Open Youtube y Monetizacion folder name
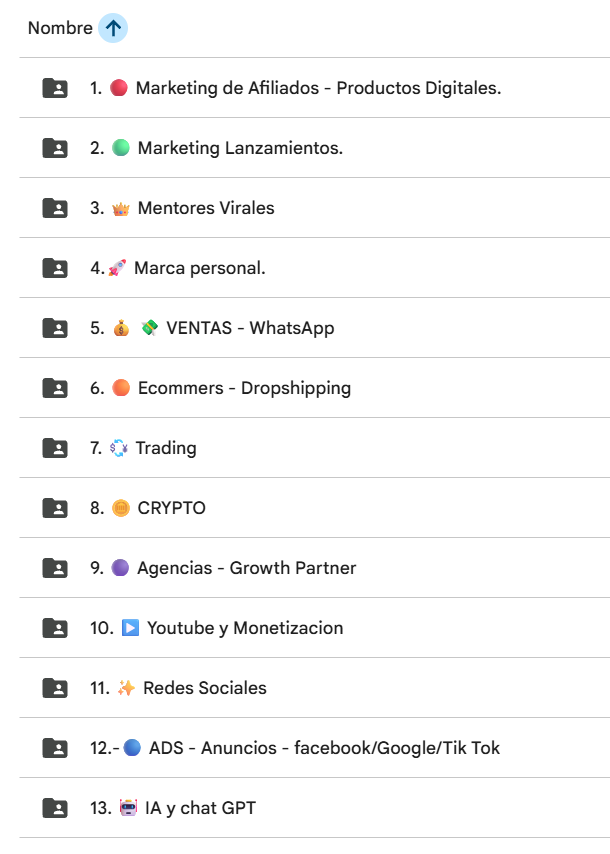 [245, 628]
